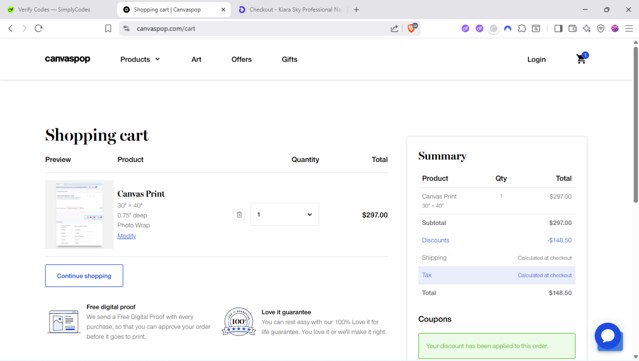Click the page vertical scrollbar
Image resolution: width=639 pixels, height=361 pixels.
[635, 124]
